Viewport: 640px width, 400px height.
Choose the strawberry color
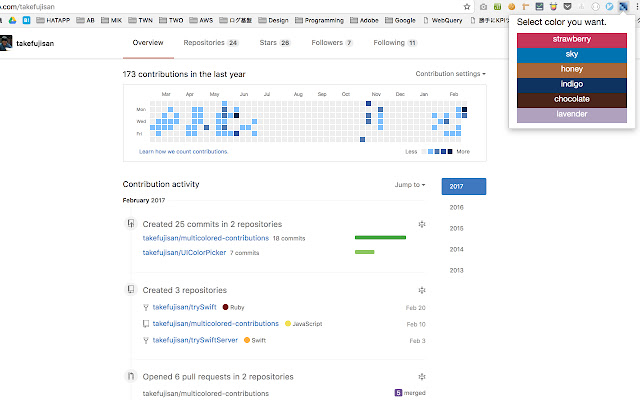(x=571, y=40)
